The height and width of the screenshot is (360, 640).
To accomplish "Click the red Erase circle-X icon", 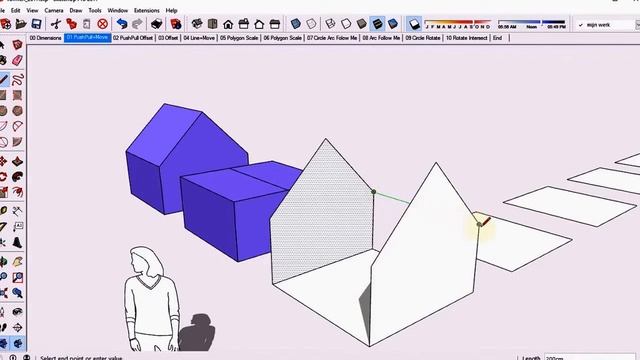I will tap(102, 24).
